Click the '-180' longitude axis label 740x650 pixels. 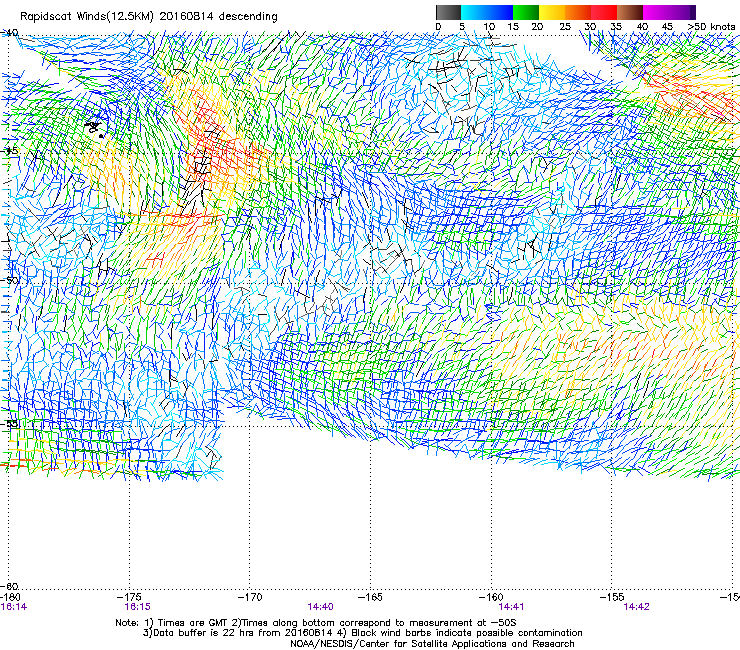9,597
